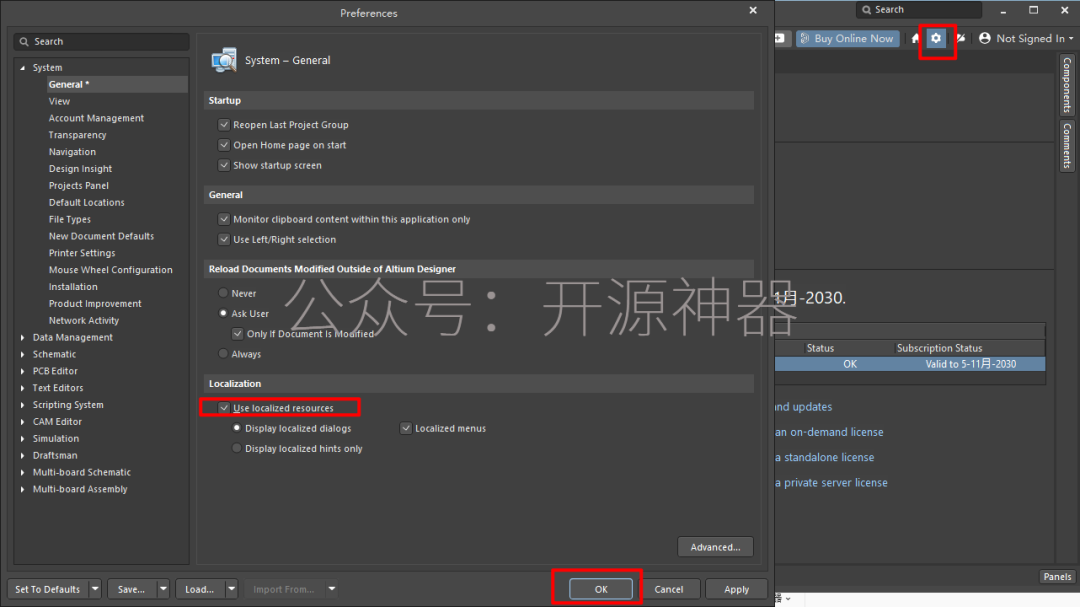Open Default Locations page
The height and width of the screenshot is (607, 1080).
click(x=87, y=203)
